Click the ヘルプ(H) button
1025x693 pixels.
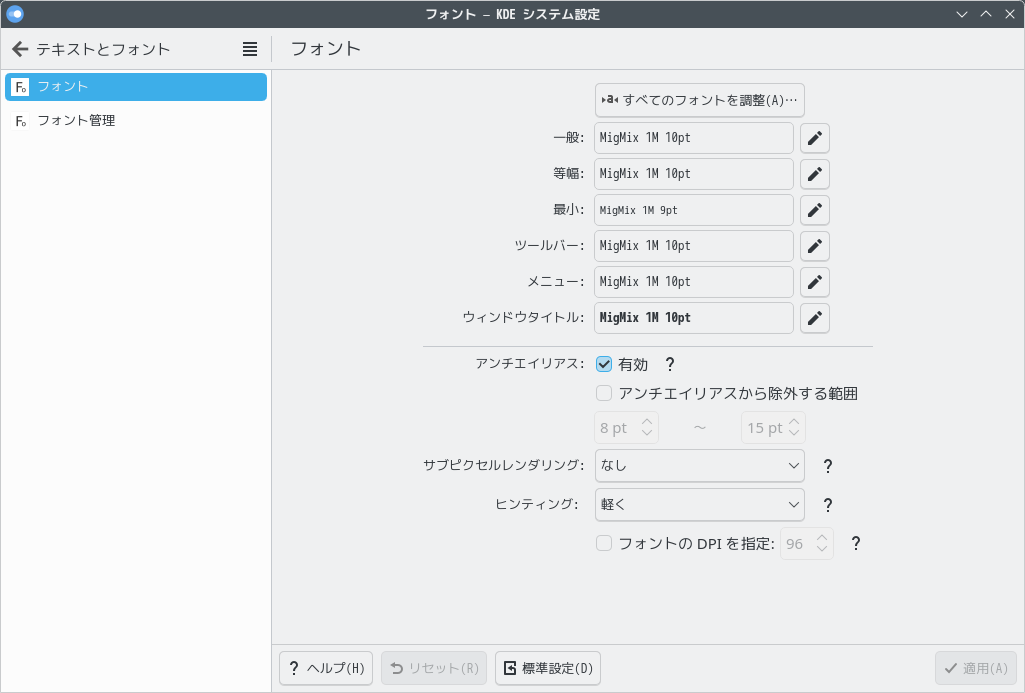[x=327, y=669]
